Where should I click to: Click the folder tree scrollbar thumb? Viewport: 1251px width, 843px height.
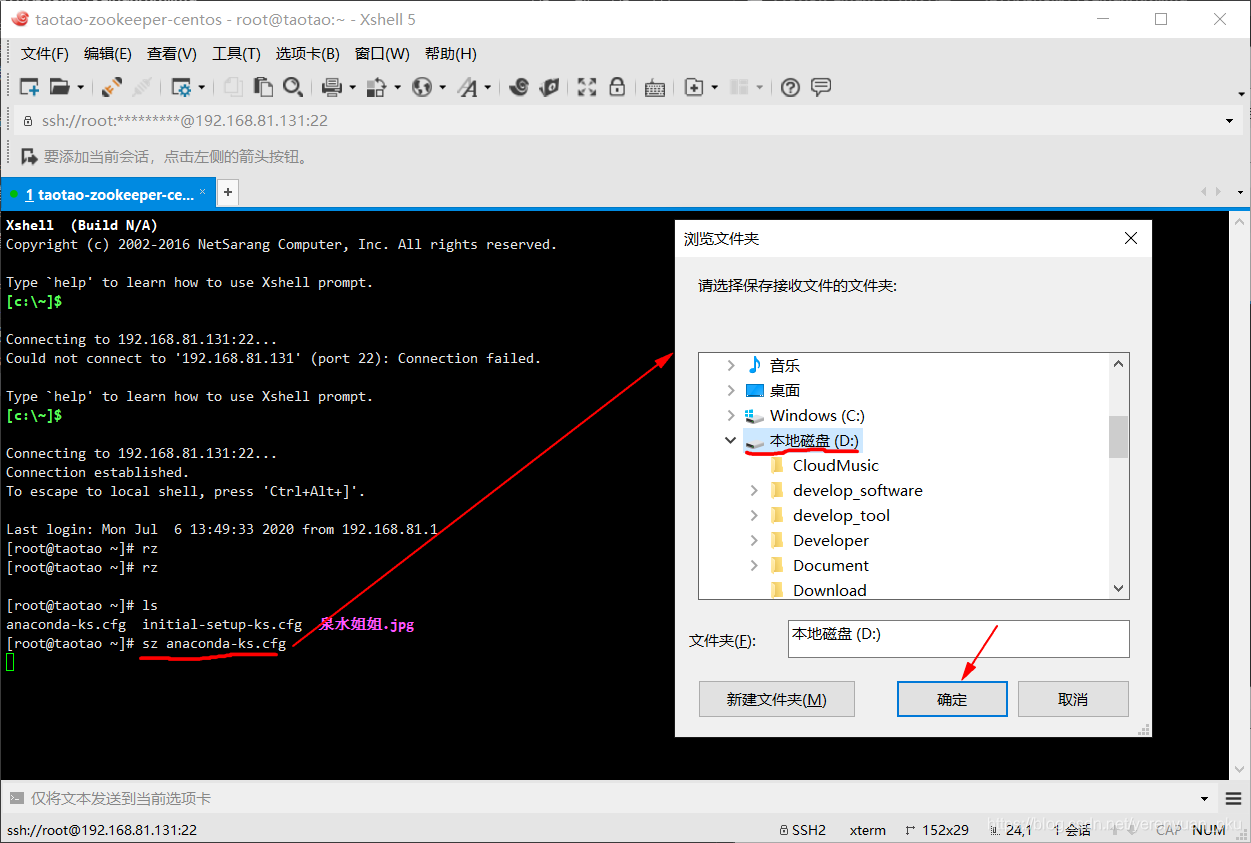pos(1119,436)
